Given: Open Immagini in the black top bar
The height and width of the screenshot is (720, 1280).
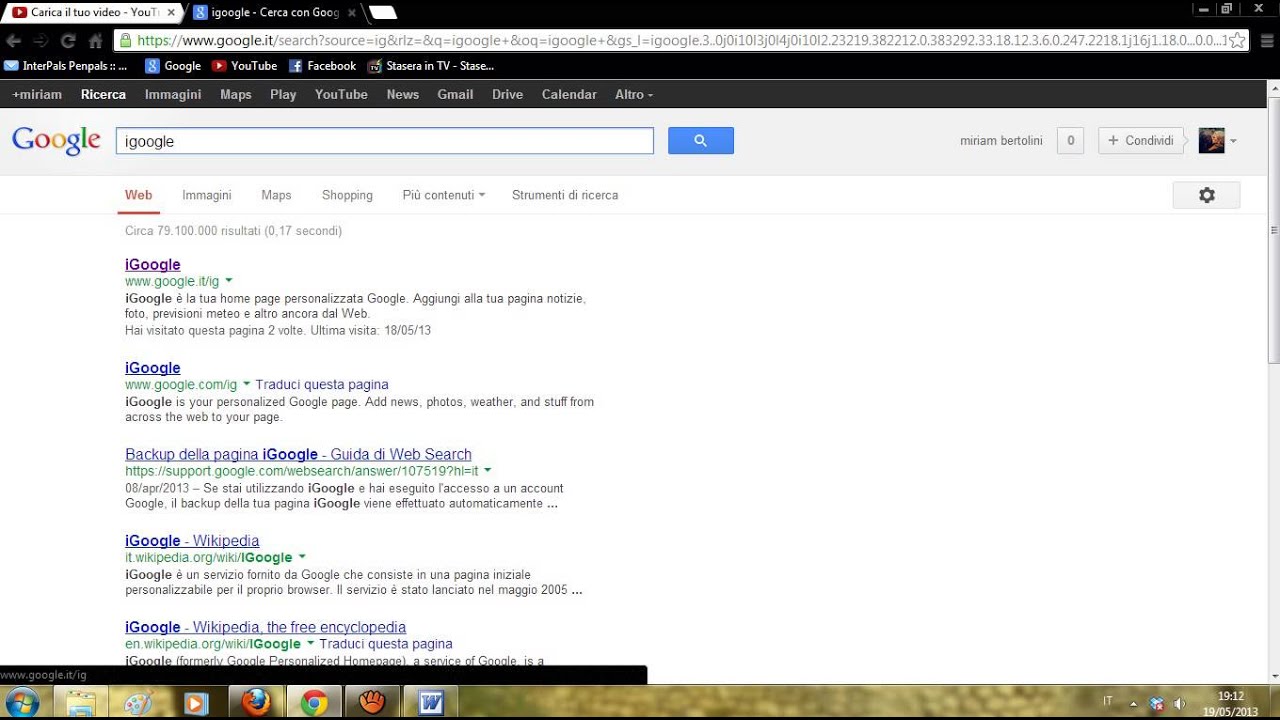Looking at the screenshot, I should 173,94.
